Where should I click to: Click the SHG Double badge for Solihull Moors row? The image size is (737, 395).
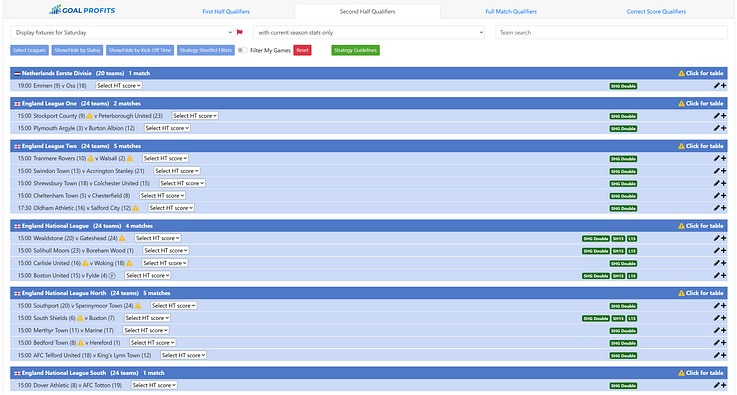pyautogui.click(x=596, y=251)
